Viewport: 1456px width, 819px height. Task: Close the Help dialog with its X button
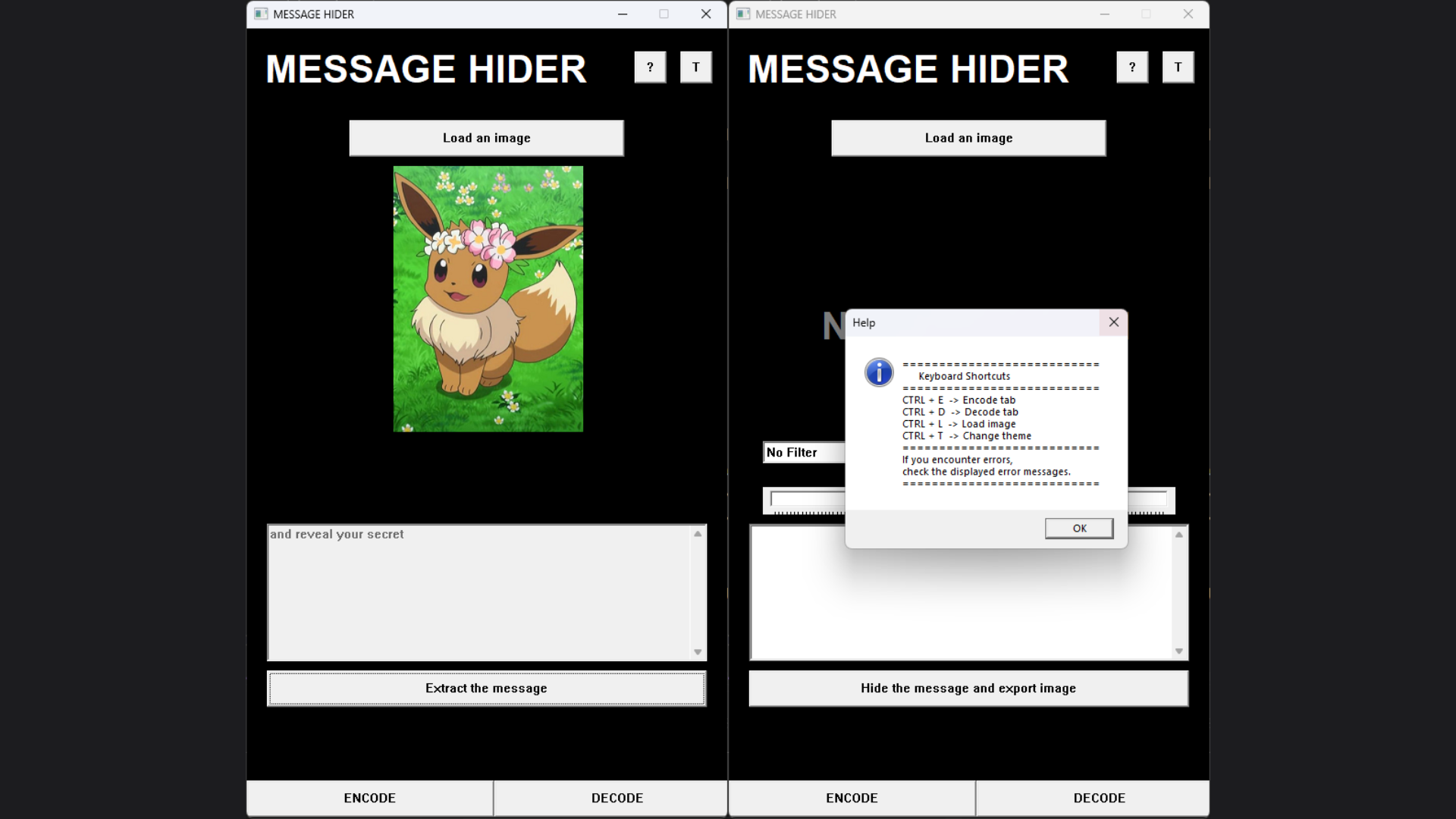point(1113,322)
